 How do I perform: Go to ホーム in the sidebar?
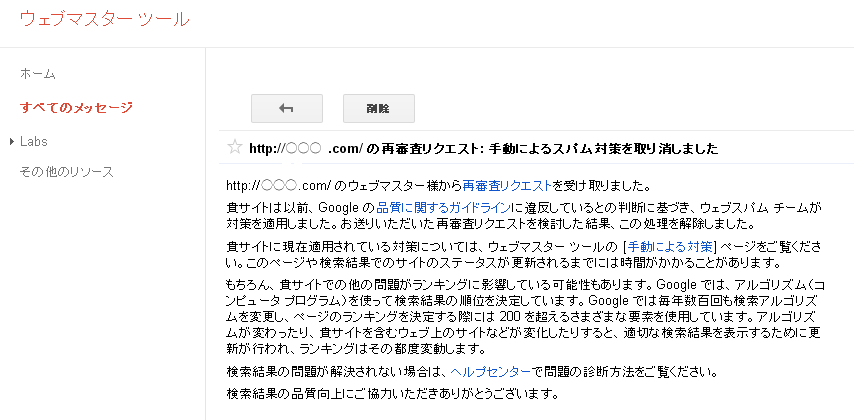point(38,74)
